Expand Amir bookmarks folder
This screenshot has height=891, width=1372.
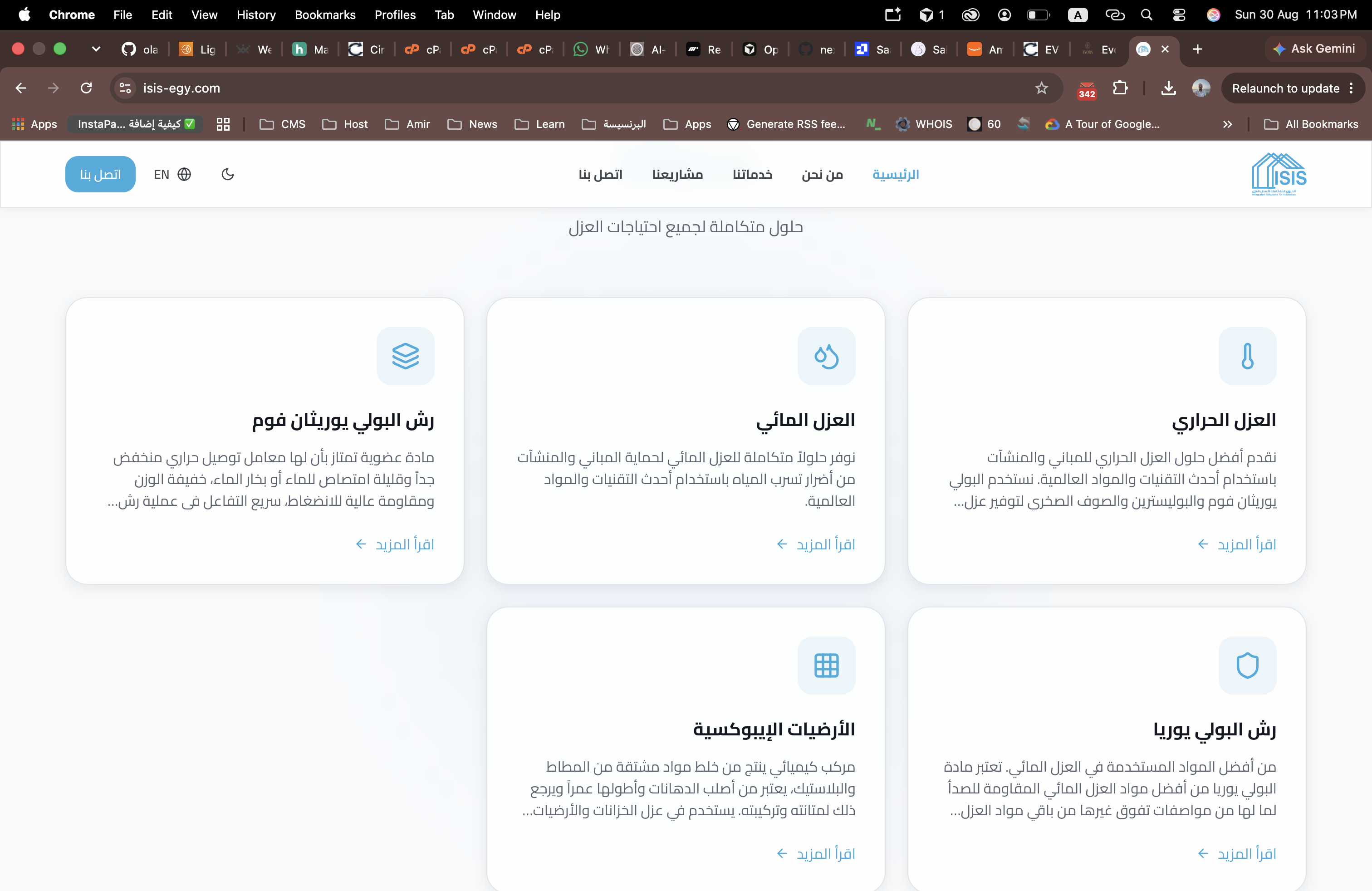click(407, 124)
